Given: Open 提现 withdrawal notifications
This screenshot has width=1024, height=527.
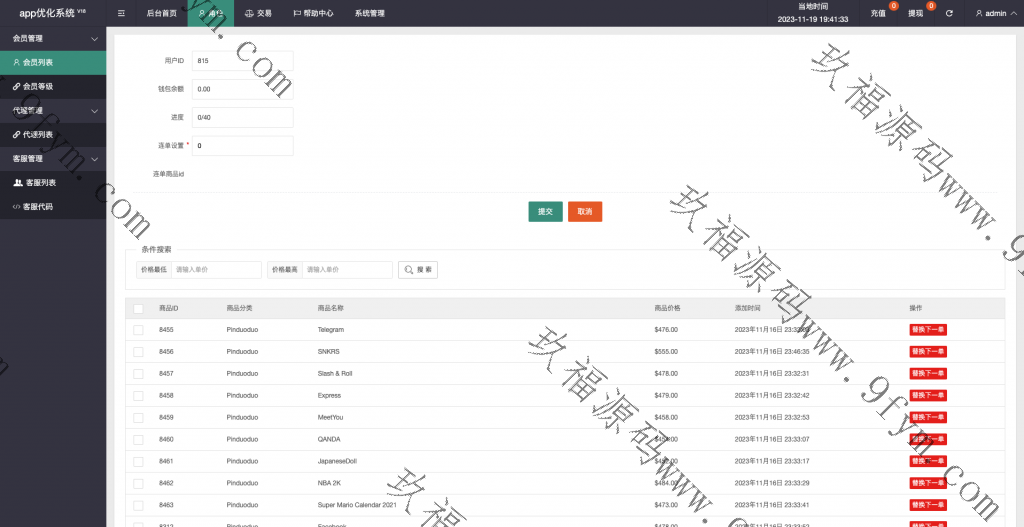Looking at the screenshot, I should tap(916, 14).
